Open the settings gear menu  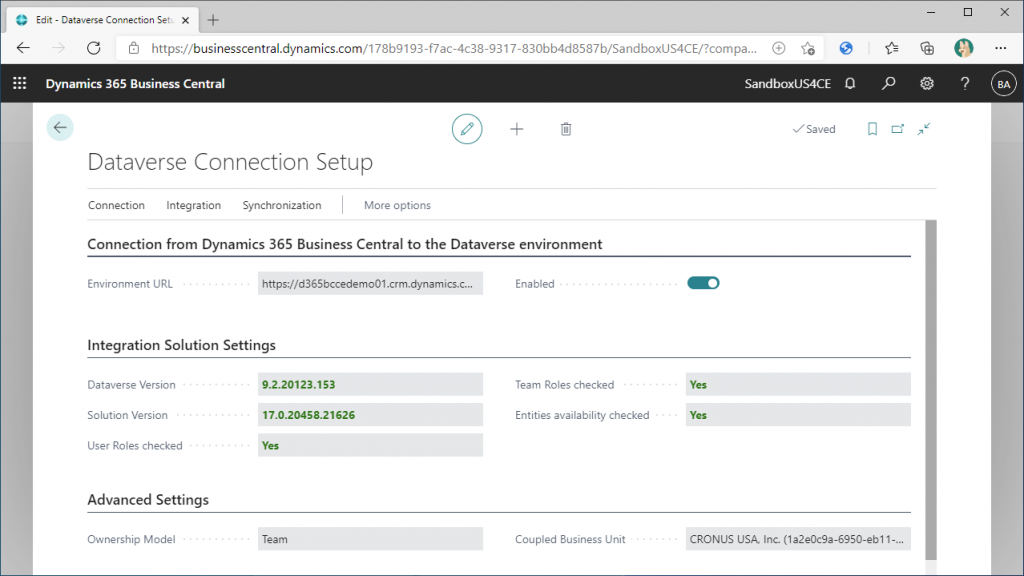[927, 84]
